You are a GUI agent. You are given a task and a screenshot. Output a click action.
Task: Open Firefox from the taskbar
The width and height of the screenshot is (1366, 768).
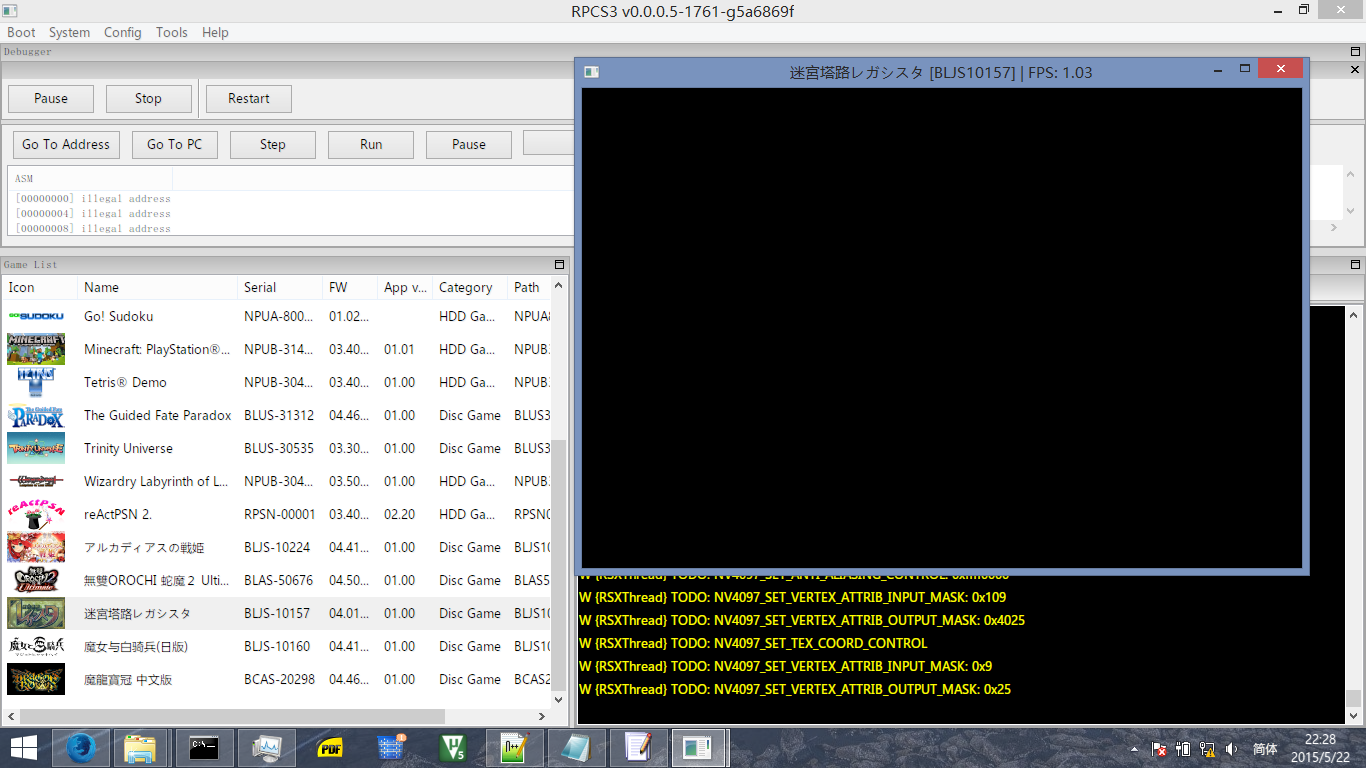[x=81, y=748]
